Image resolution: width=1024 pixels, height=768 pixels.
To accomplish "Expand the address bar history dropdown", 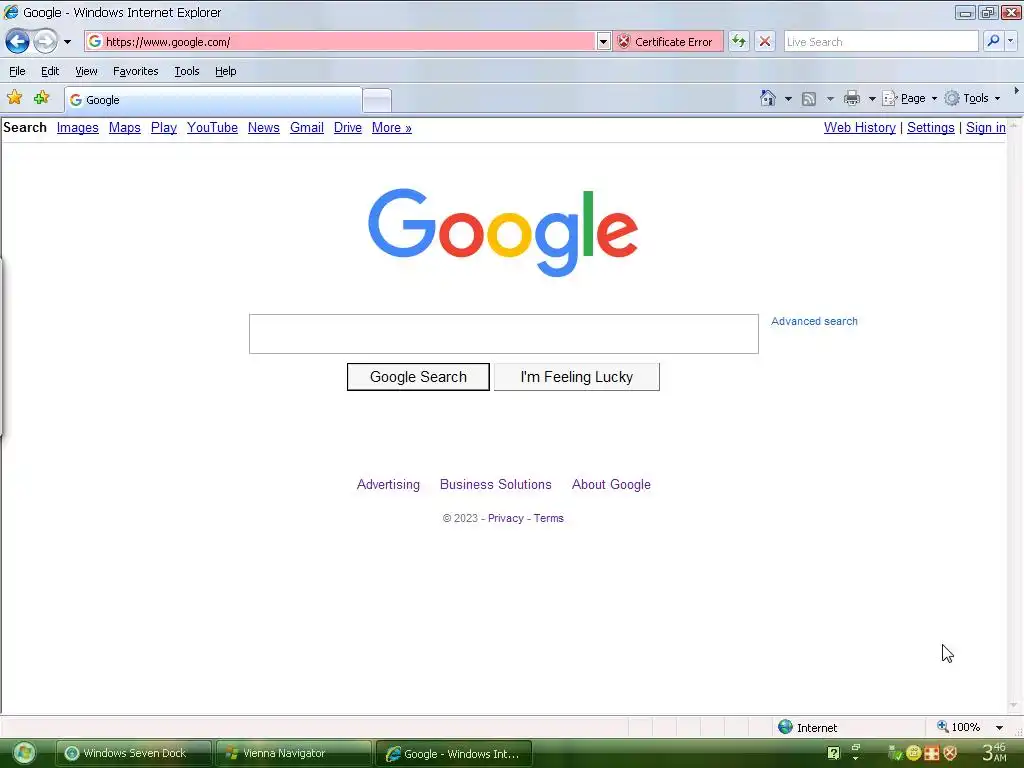I will pyautogui.click(x=603, y=42).
